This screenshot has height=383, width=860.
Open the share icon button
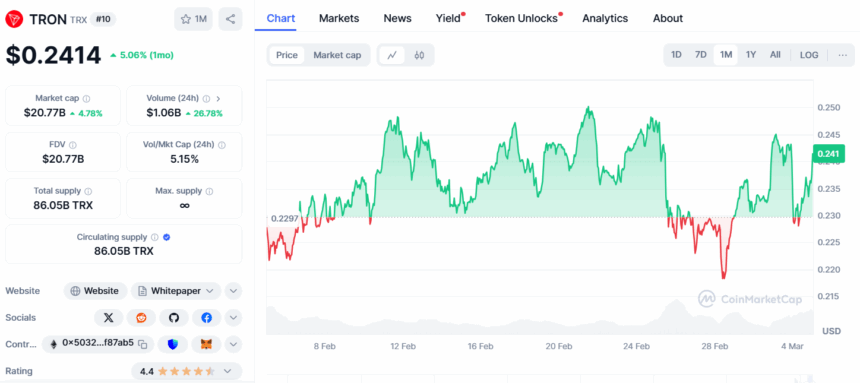(230, 19)
